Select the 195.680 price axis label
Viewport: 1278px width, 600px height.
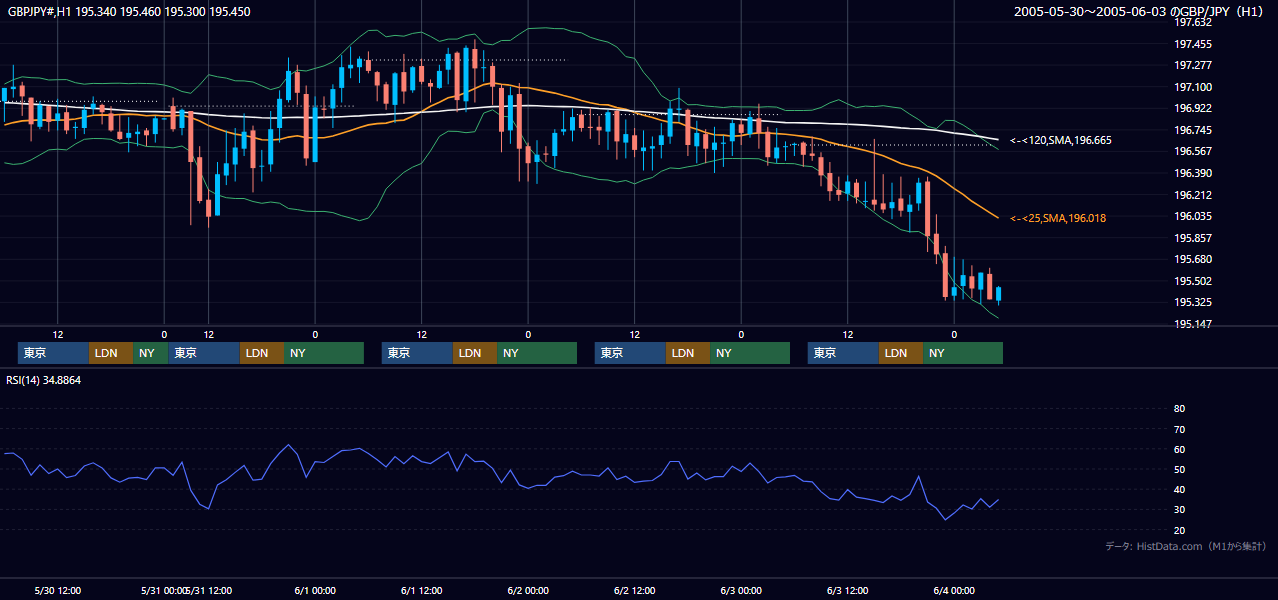(x=1193, y=259)
